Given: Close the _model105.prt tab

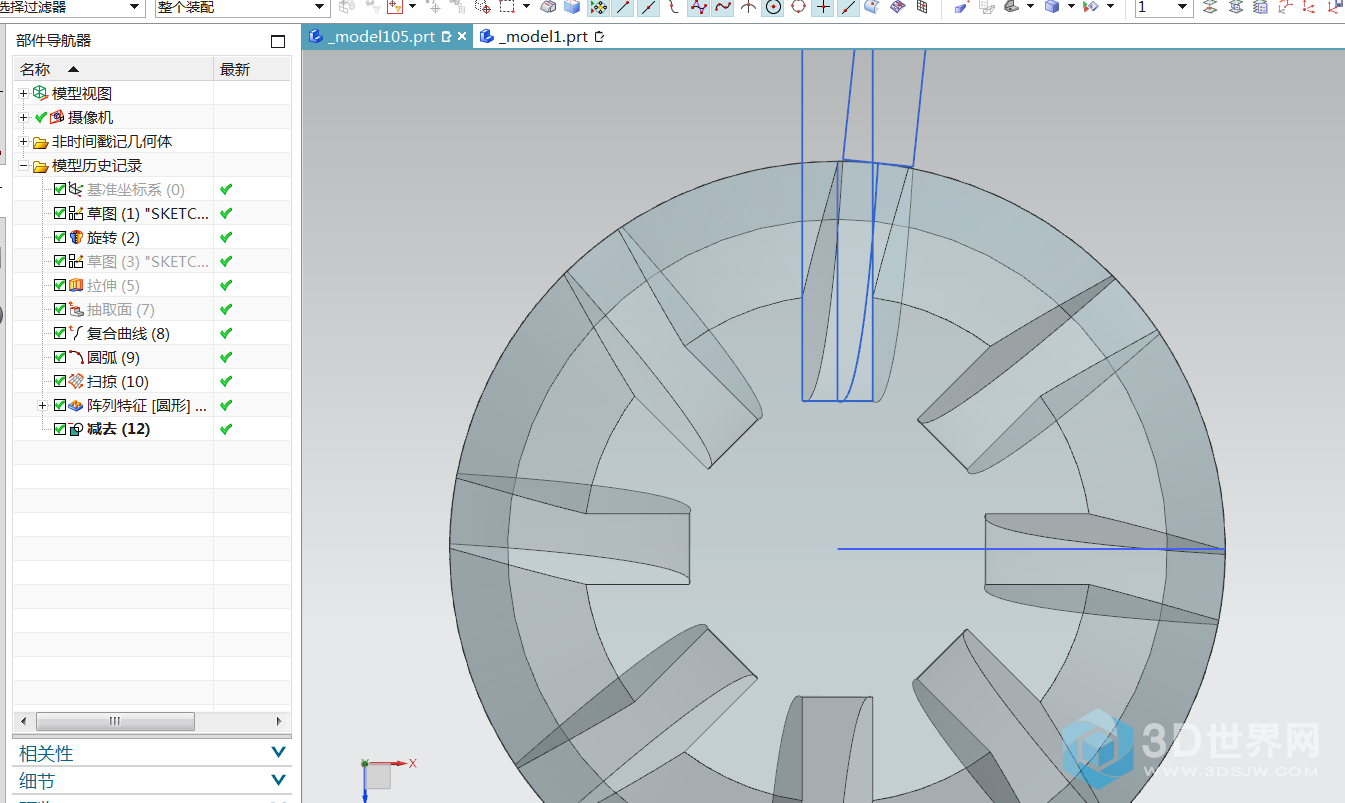Looking at the screenshot, I should [x=462, y=36].
